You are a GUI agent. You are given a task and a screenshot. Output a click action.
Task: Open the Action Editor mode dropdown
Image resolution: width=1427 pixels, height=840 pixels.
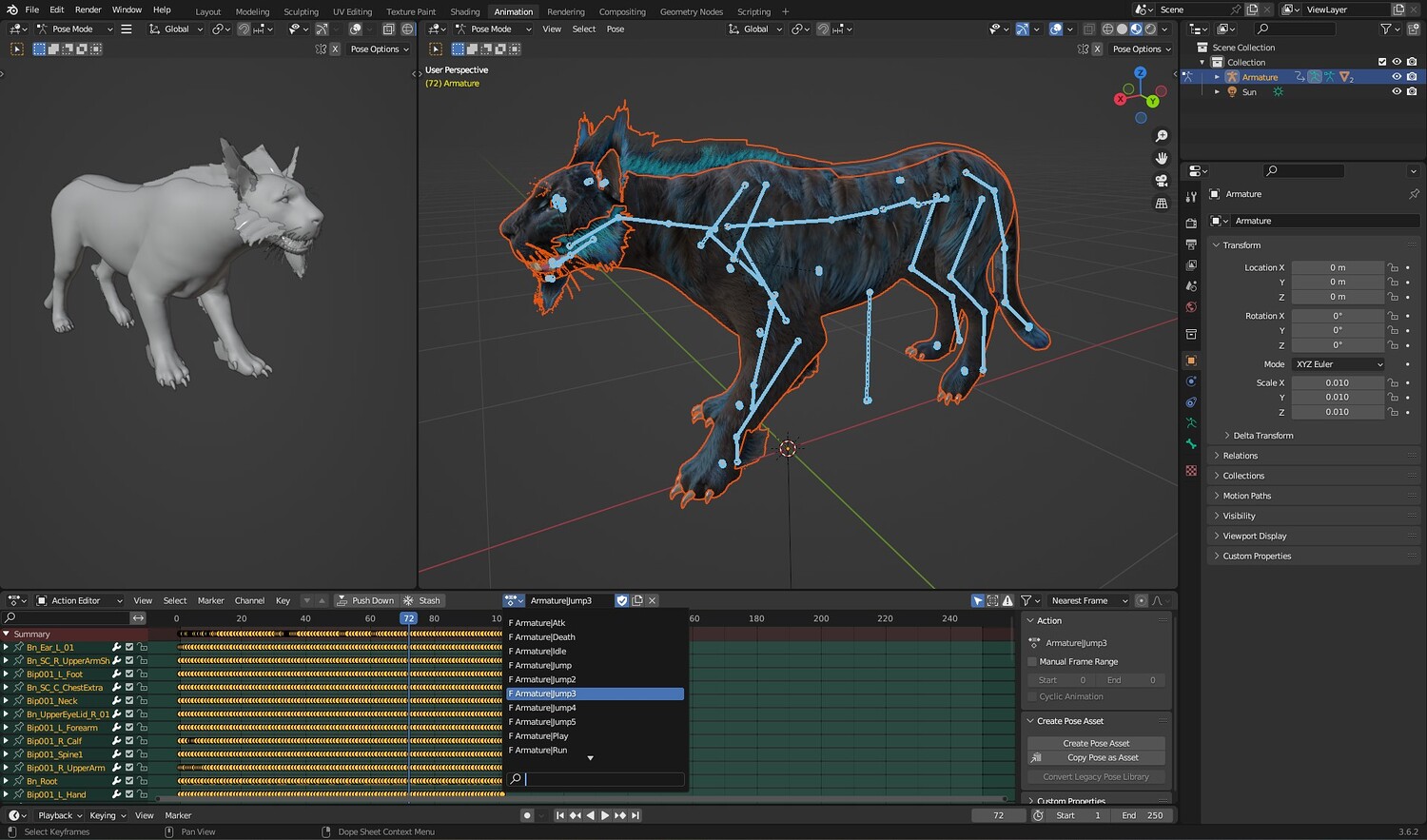click(x=80, y=600)
